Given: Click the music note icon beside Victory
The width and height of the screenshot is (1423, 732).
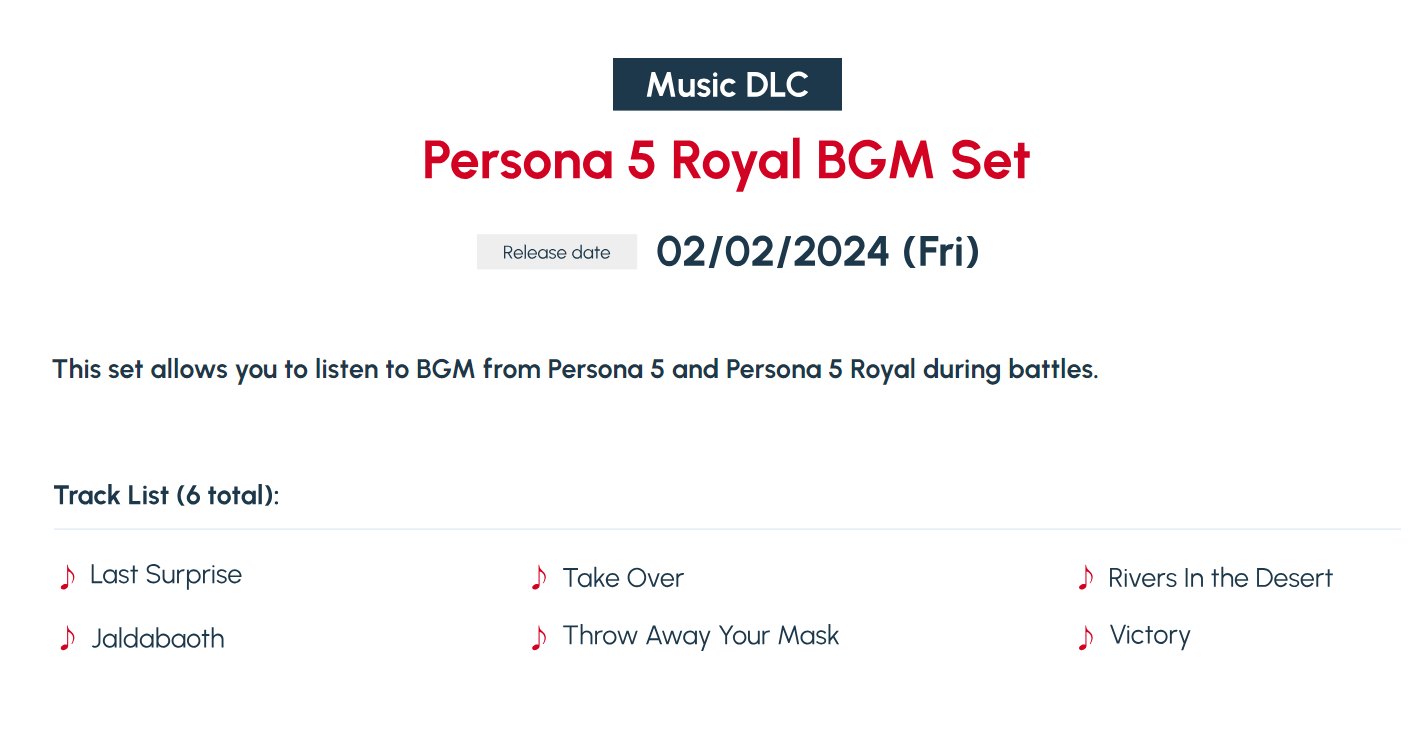Looking at the screenshot, I should tap(1086, 638).
